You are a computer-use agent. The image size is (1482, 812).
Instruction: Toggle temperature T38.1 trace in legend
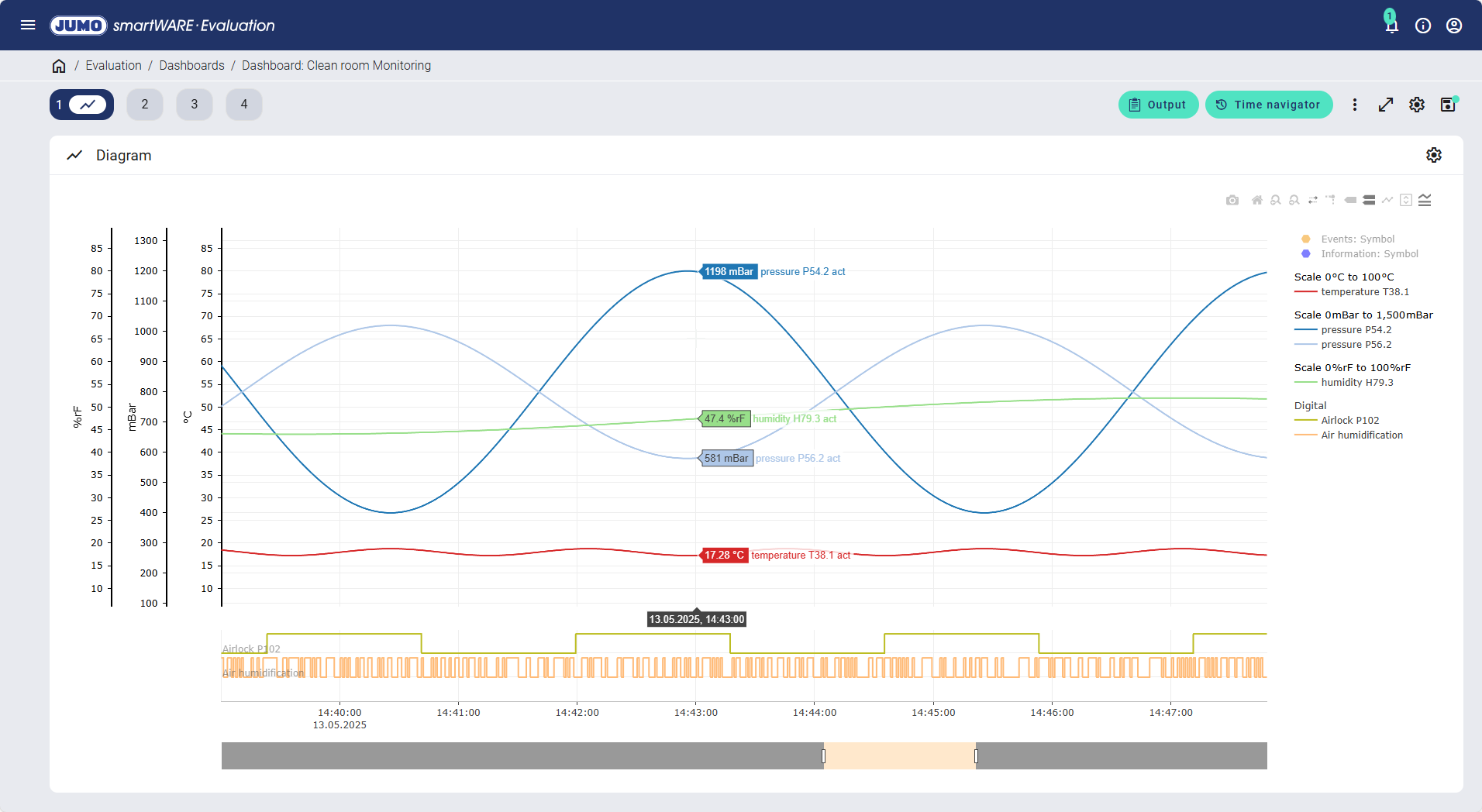[x=1364, y=292]
